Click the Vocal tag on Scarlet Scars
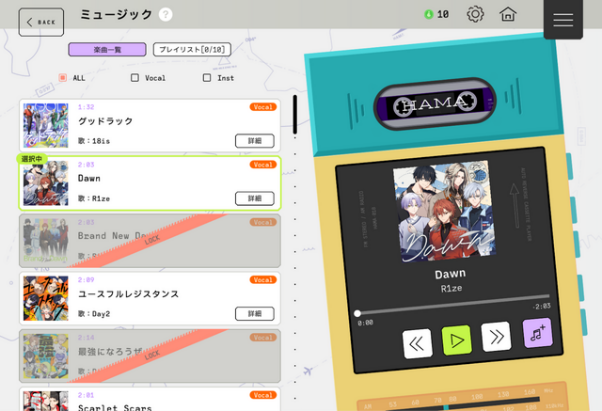Viewport: 602px width, 411px height. click(263, 395)
